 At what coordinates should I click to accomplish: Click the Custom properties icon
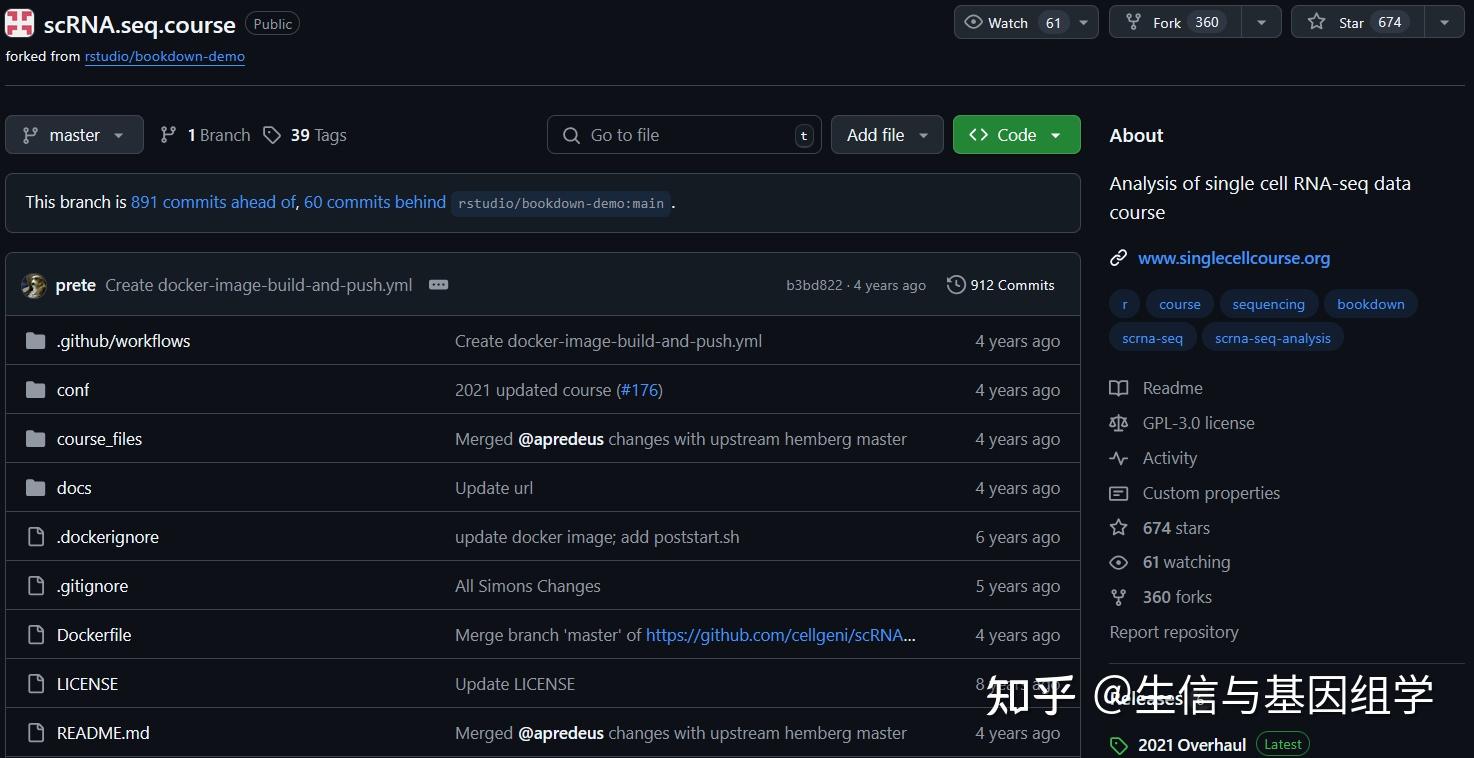(x=1119, y=493)
